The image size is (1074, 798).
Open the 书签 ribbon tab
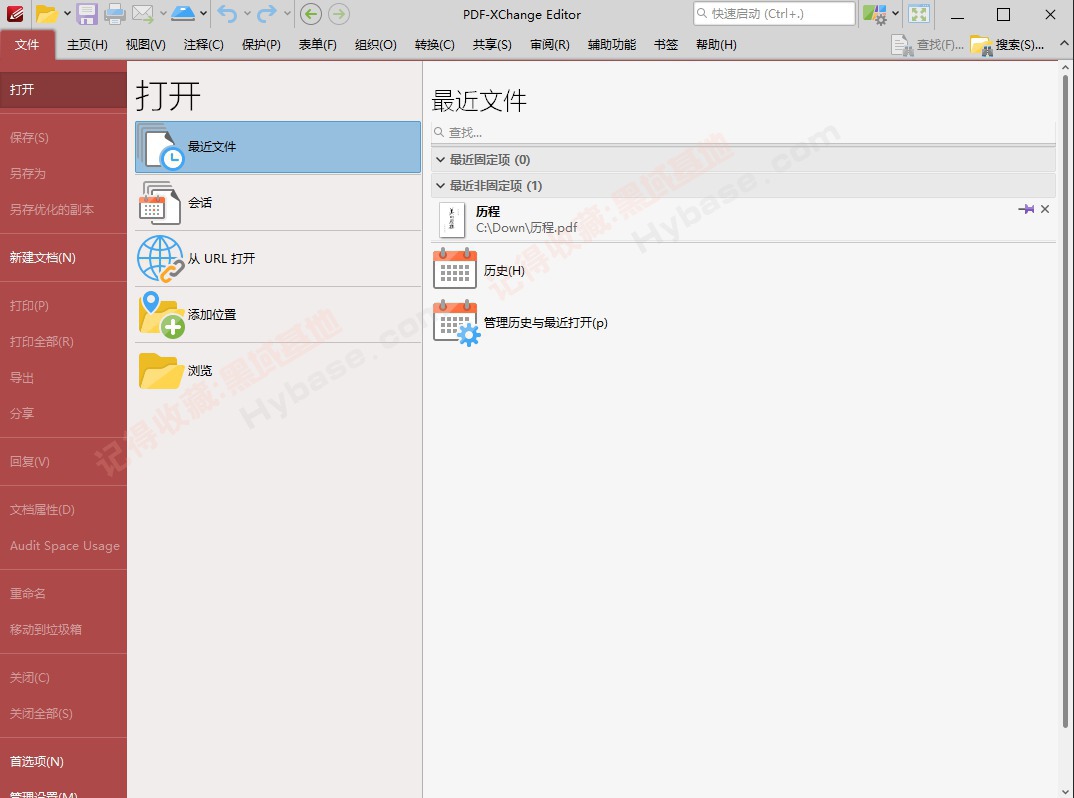[666, 45]
